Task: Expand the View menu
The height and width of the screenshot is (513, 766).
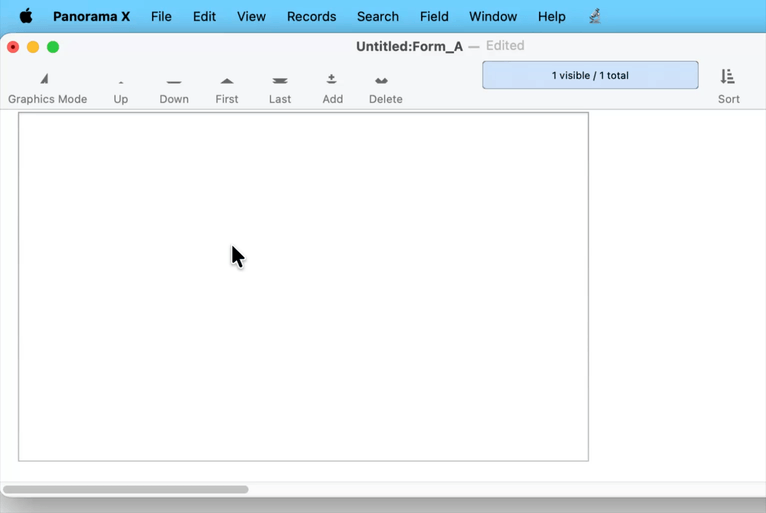Action: [251, 16]
